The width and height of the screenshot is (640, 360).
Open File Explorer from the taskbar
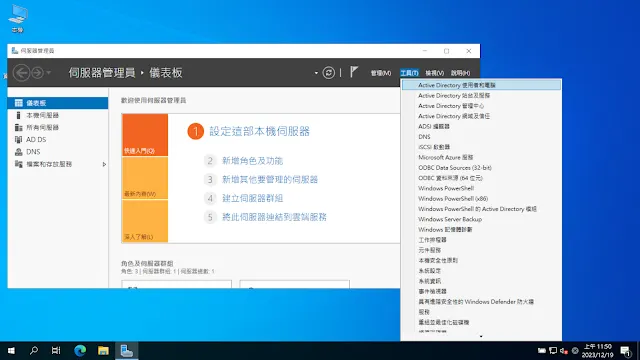click(103, 351)
